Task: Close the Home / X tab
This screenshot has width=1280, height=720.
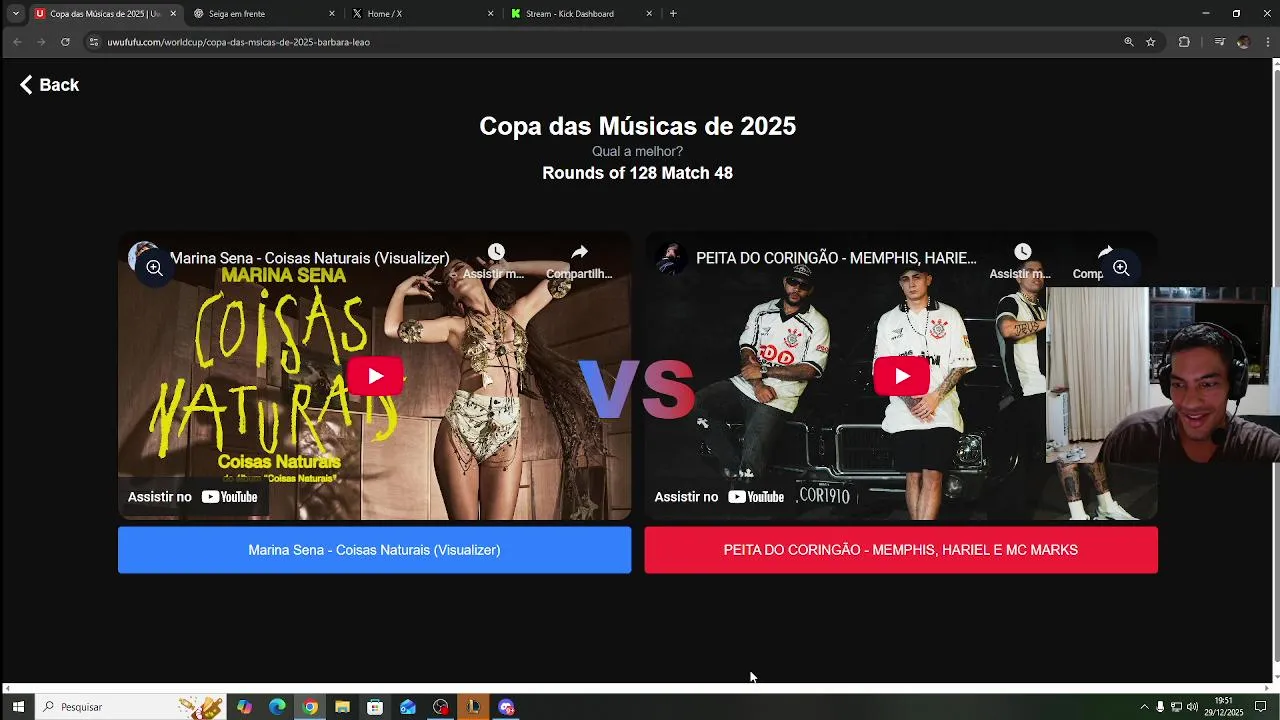Action: [490, 14]
